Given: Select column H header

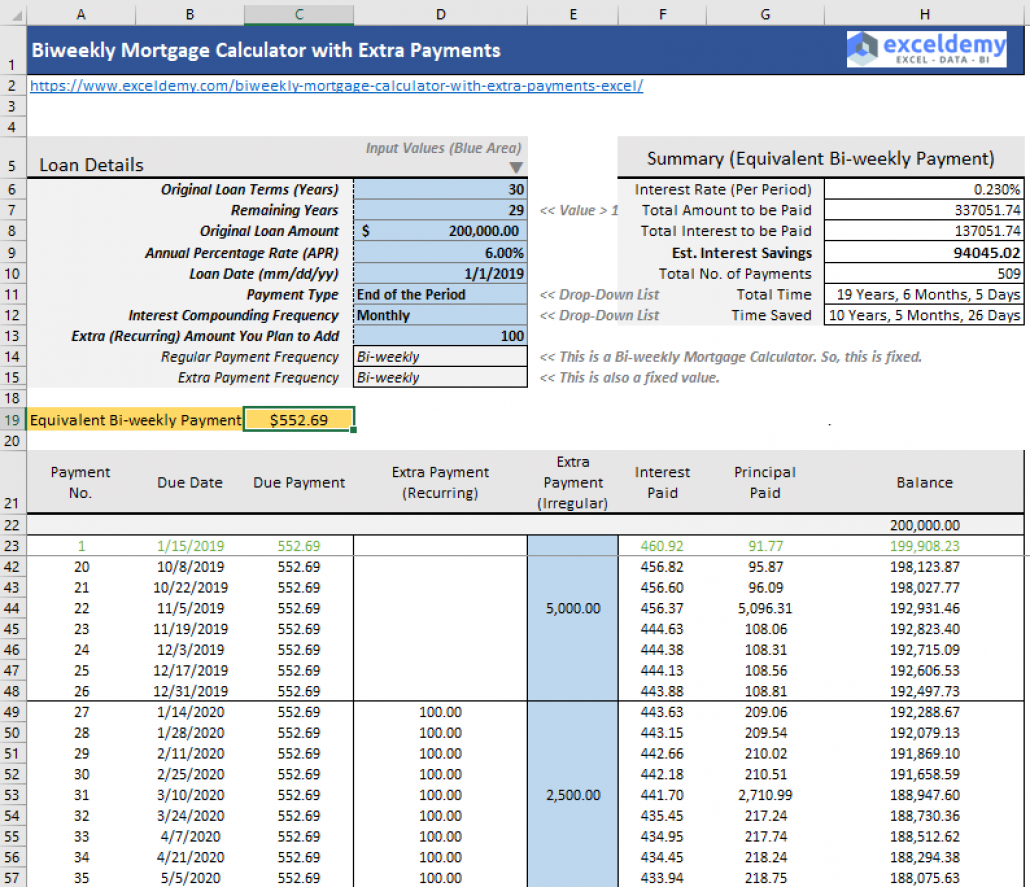Looking at the screenshot, I should pyautogui.click(x=924, y=14).
